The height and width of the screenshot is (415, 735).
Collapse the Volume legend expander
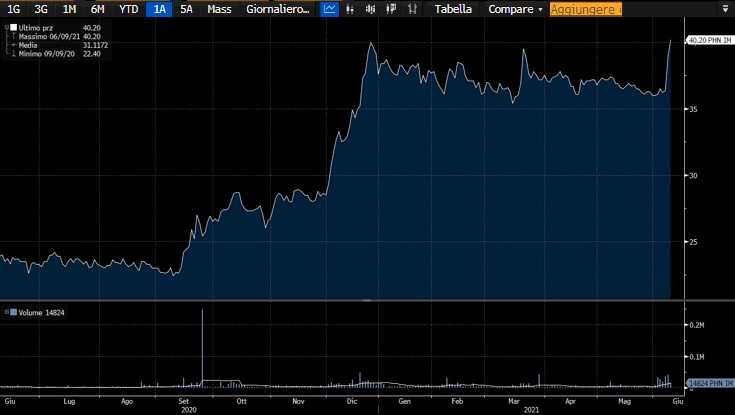7,312
